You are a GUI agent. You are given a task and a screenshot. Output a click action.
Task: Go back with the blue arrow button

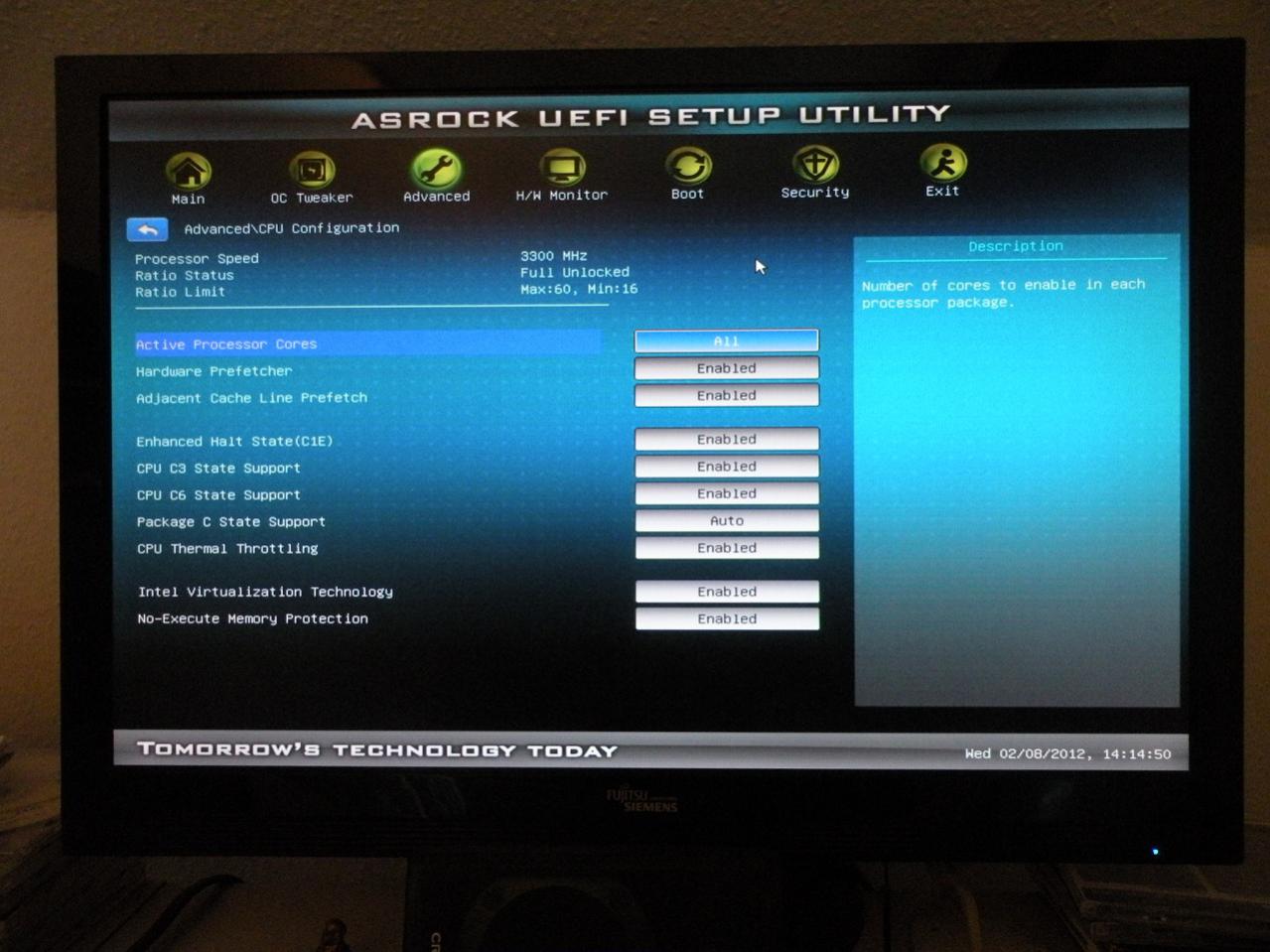click(x=147, y=229)
